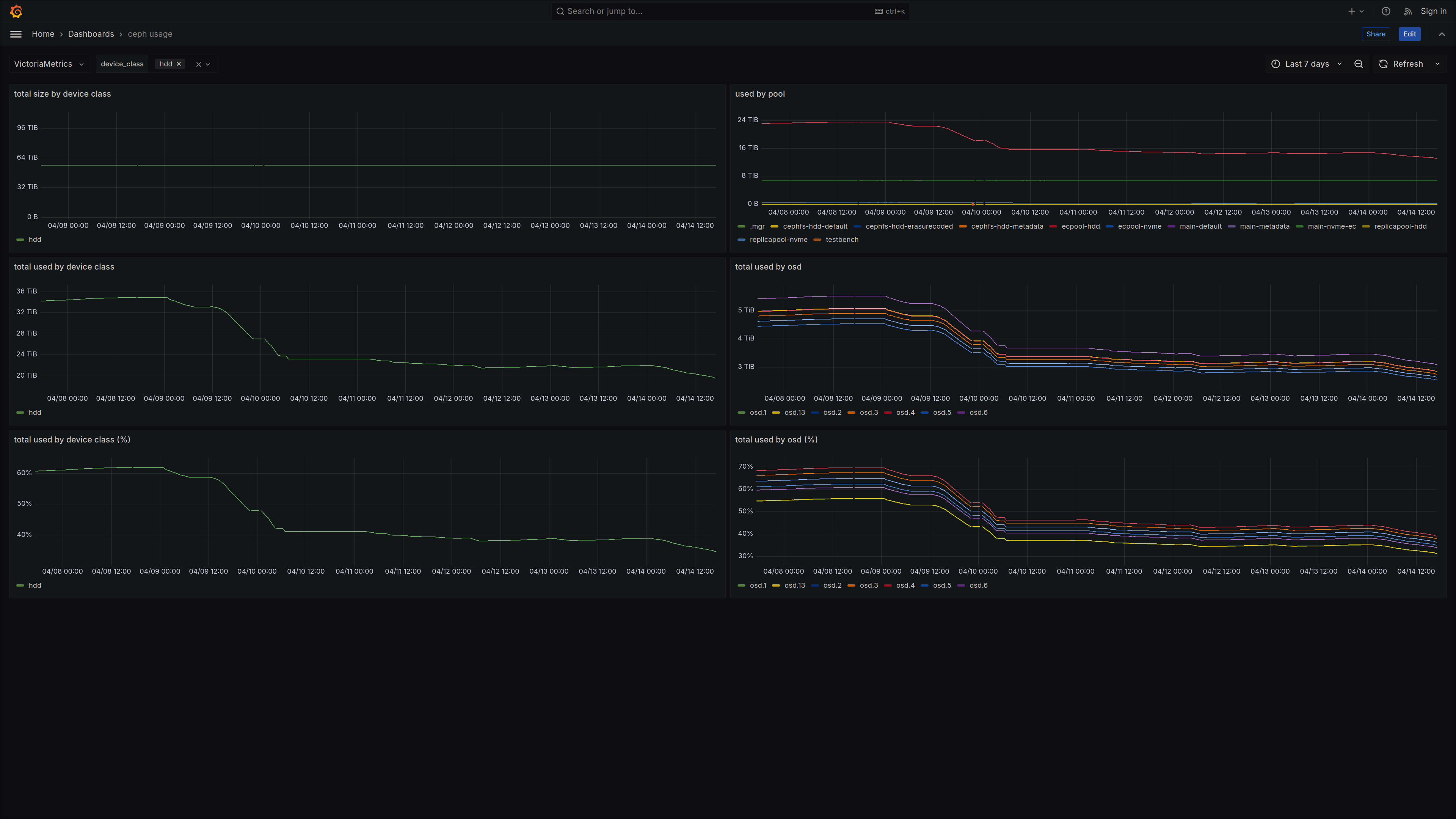Click the plus new-item icon

click(1351, 11)
